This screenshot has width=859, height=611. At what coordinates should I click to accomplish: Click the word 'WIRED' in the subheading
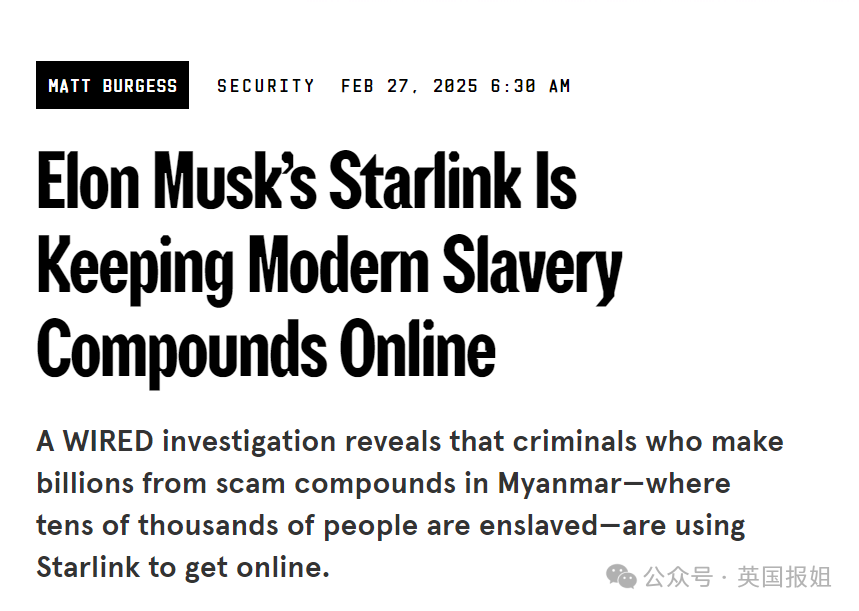point(108,441)
